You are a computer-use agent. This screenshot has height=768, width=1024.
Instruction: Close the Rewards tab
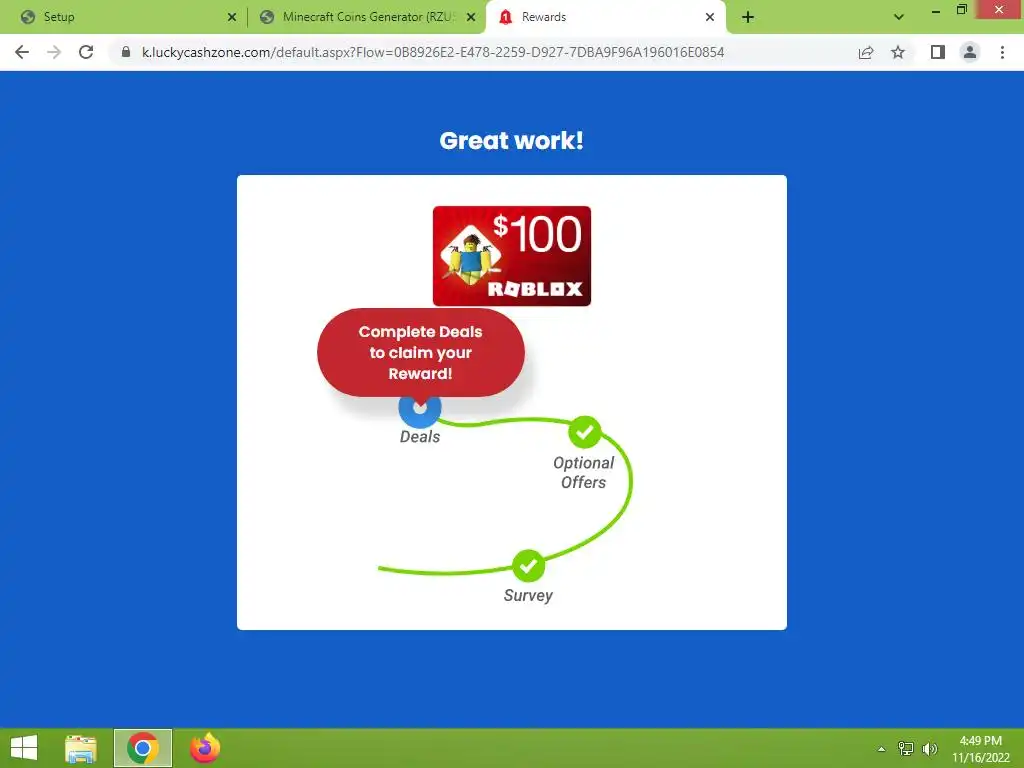710,17
